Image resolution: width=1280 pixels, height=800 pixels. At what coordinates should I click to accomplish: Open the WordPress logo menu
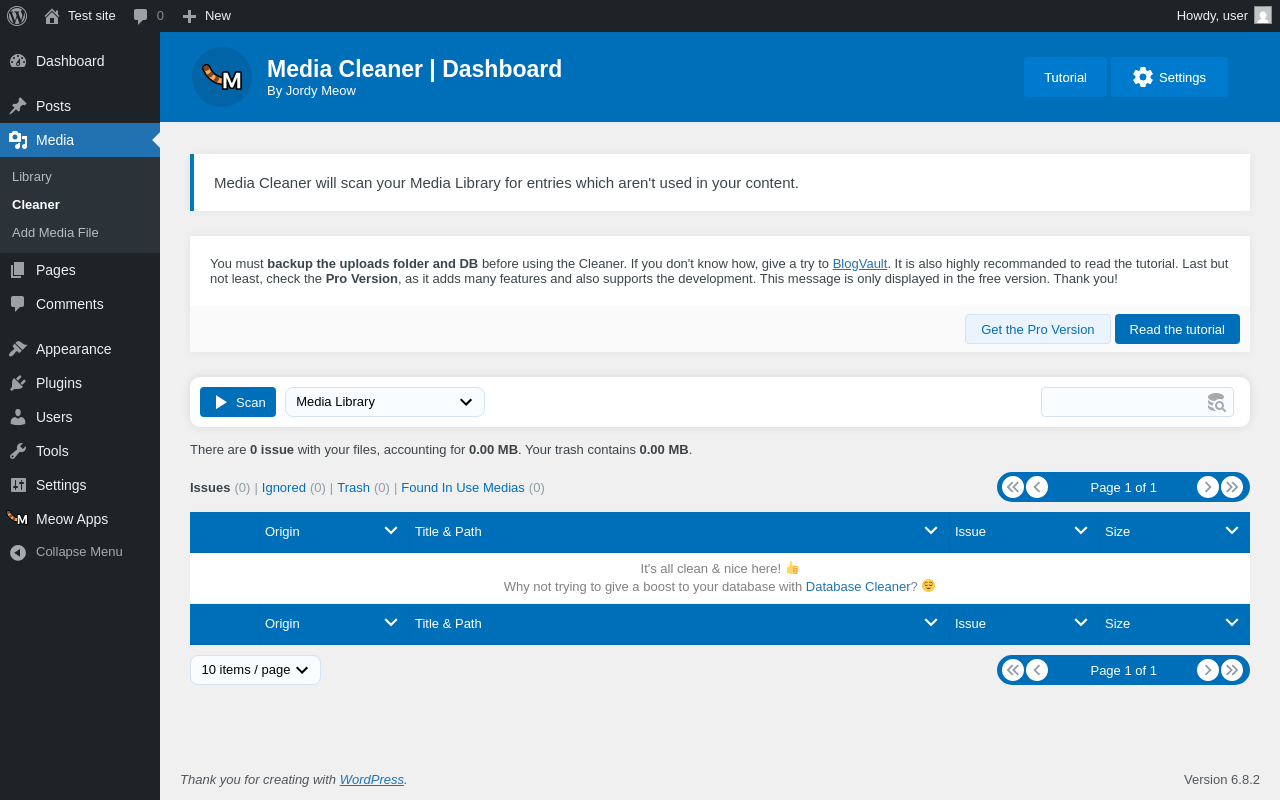tap(17, 16)
